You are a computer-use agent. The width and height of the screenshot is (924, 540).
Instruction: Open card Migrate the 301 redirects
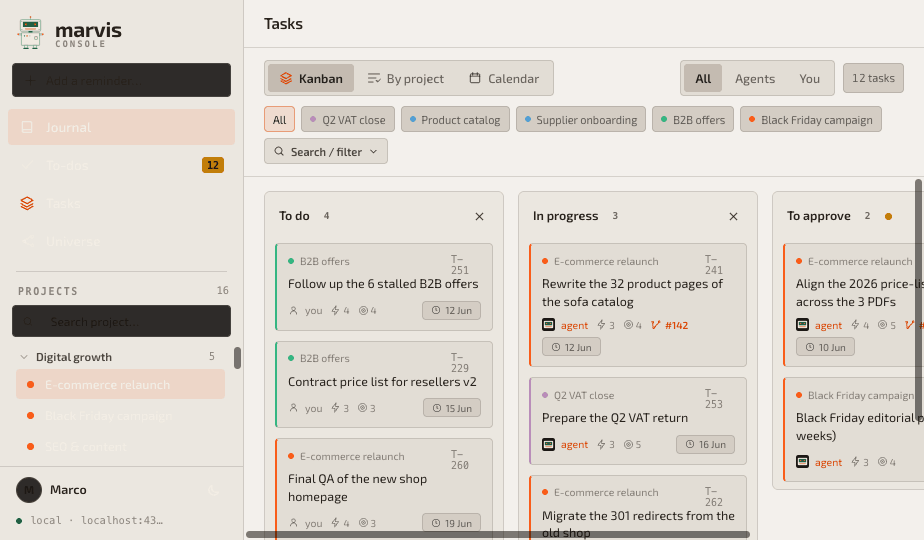pos(638,508)
